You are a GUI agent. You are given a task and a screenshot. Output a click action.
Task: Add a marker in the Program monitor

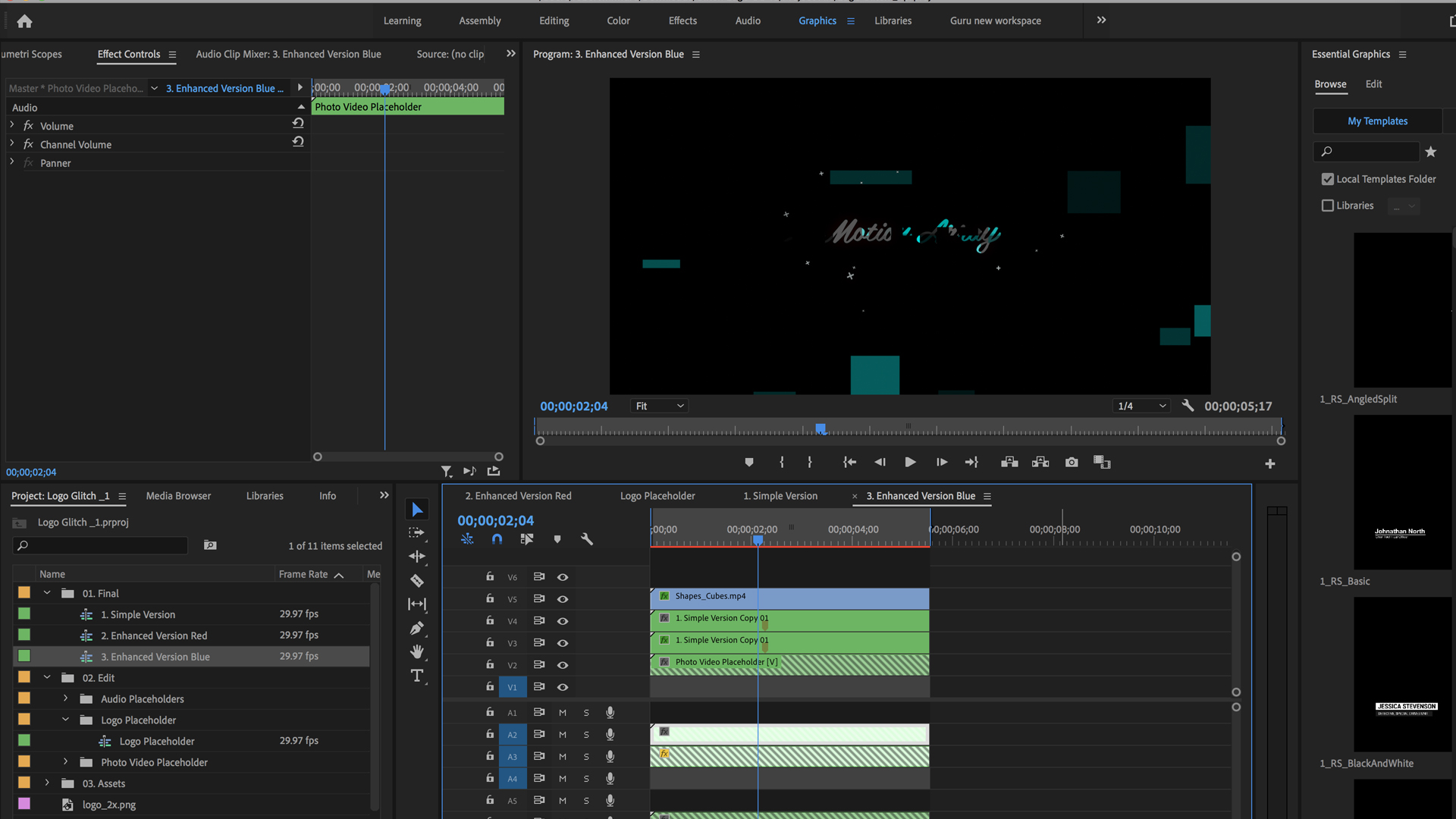click(x=749, y=462)
